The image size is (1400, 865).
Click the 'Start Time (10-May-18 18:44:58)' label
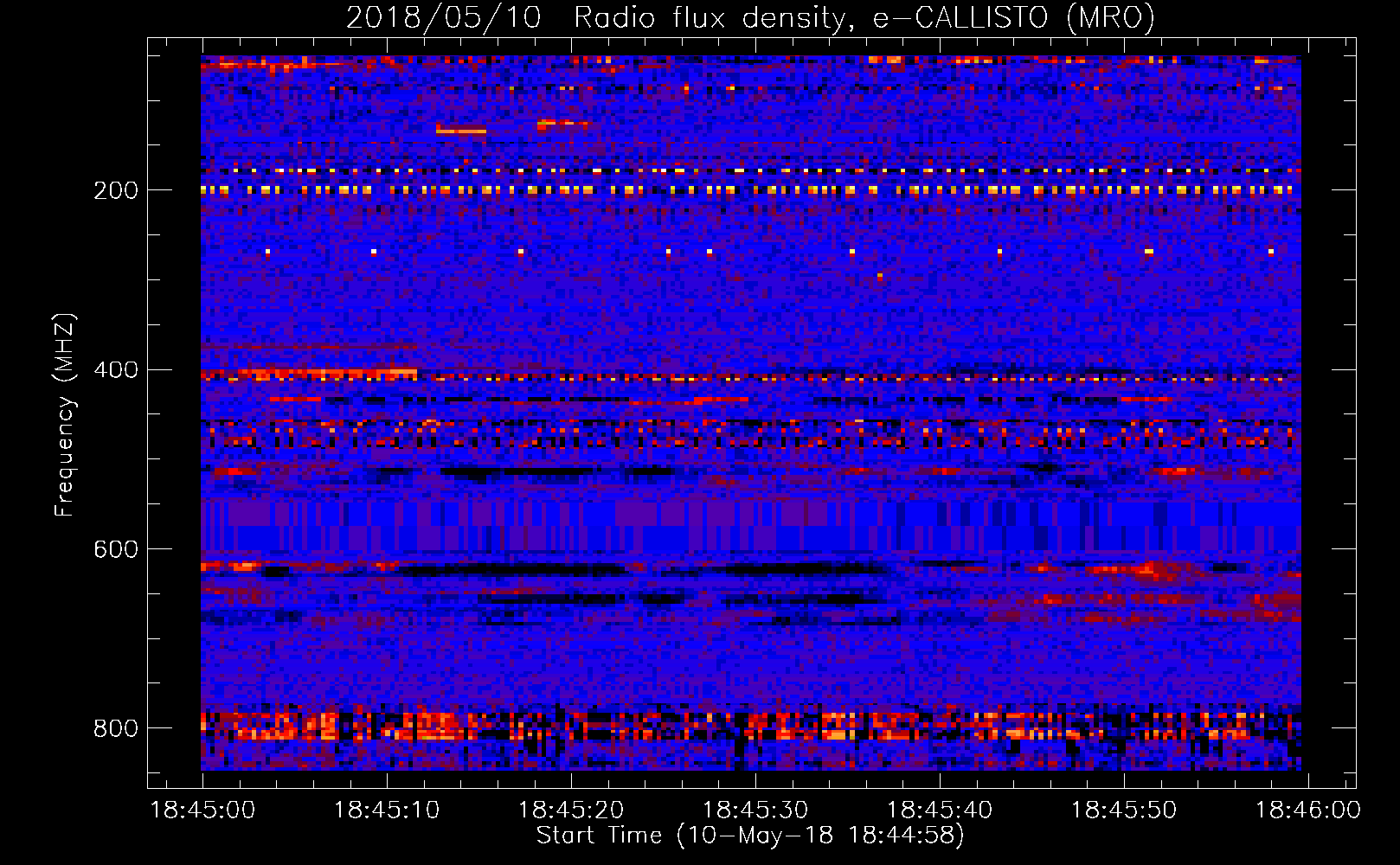coord(750,836)
